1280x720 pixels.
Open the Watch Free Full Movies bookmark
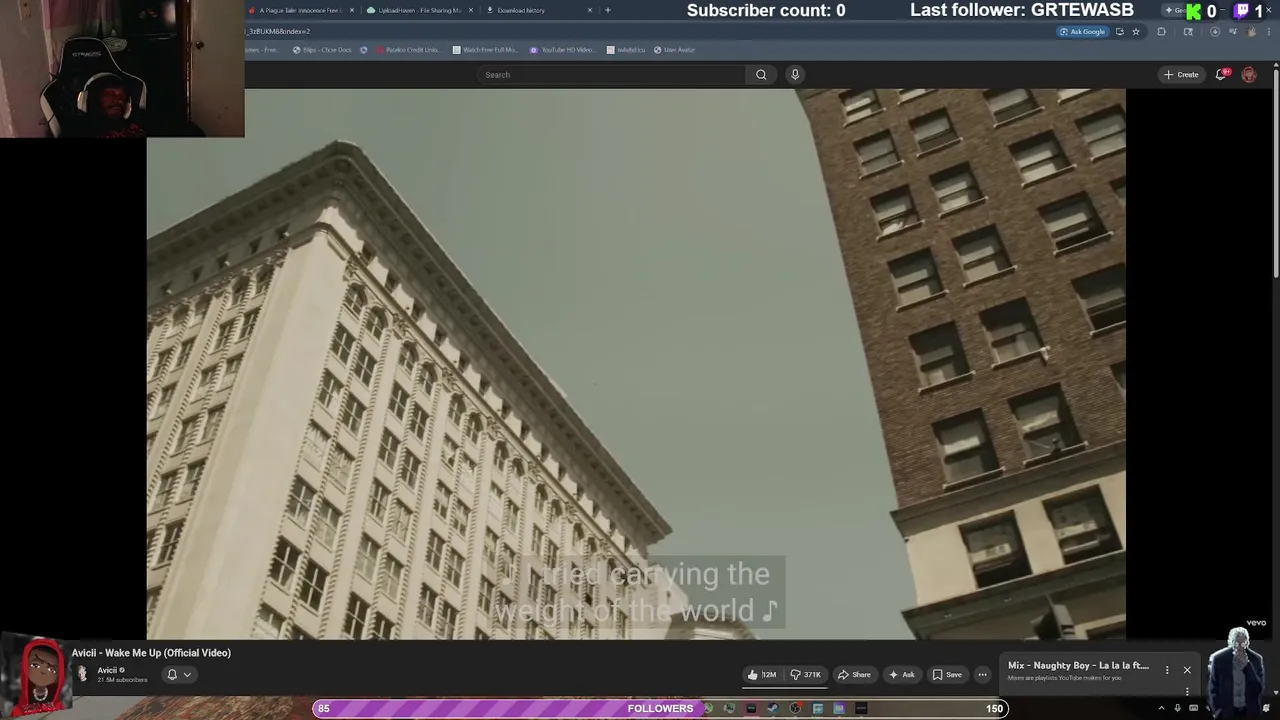(x=485, y=49)
